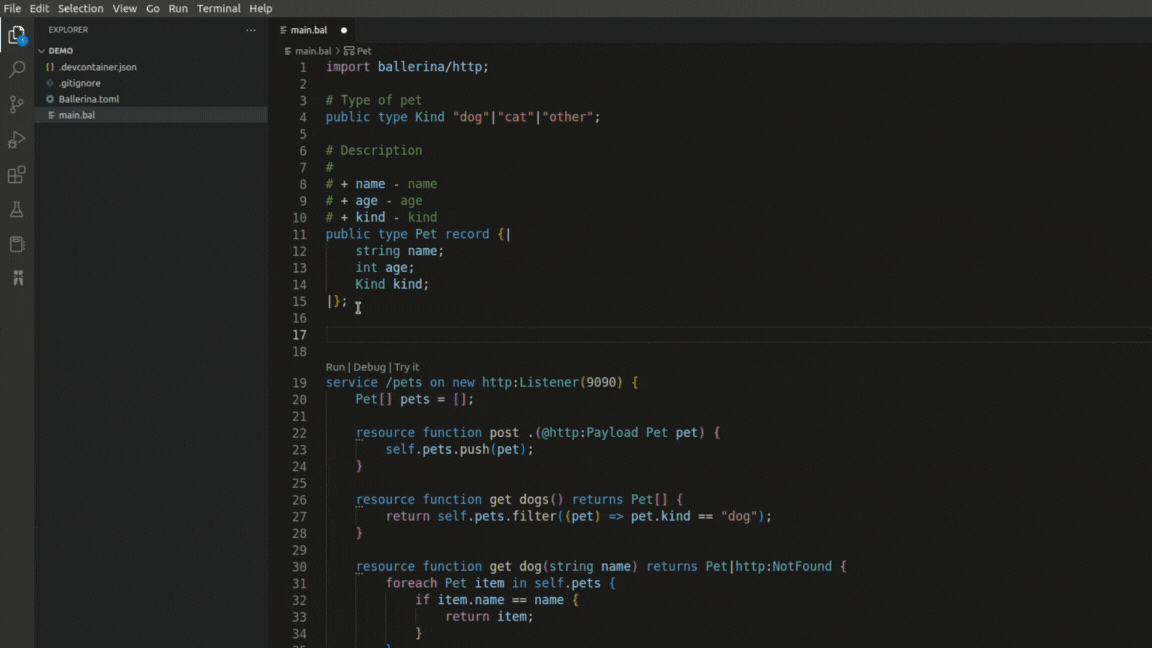The image size is (1152, 648).
Task: Click the 'service /pets' declaration line
Action: (482, 383)
